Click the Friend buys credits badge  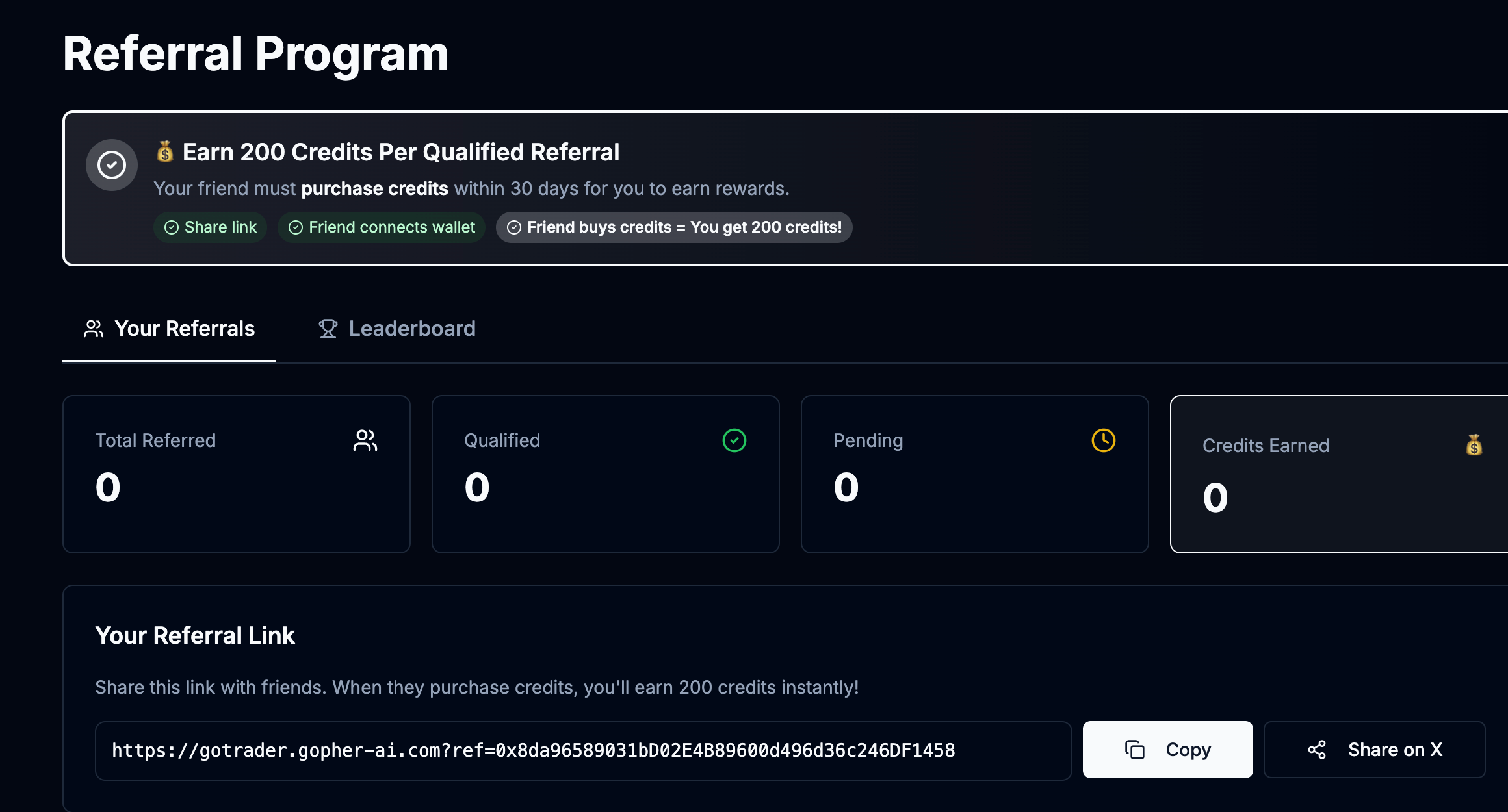tap(674, 227)
